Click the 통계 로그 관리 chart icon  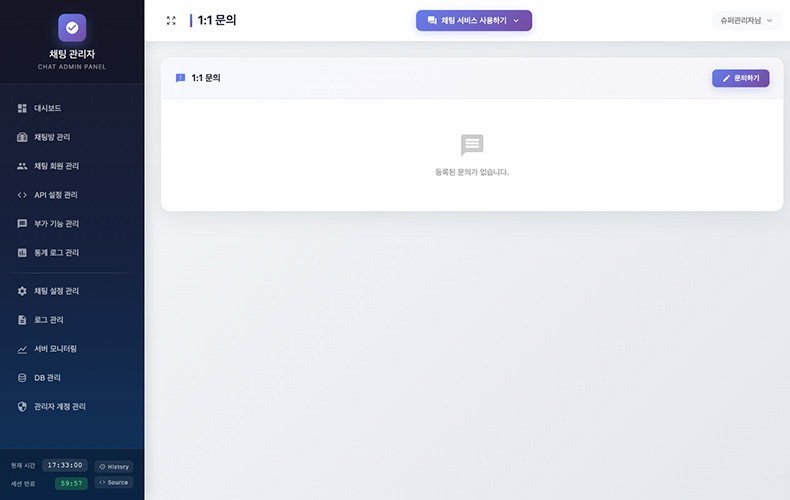pos(22,253)
